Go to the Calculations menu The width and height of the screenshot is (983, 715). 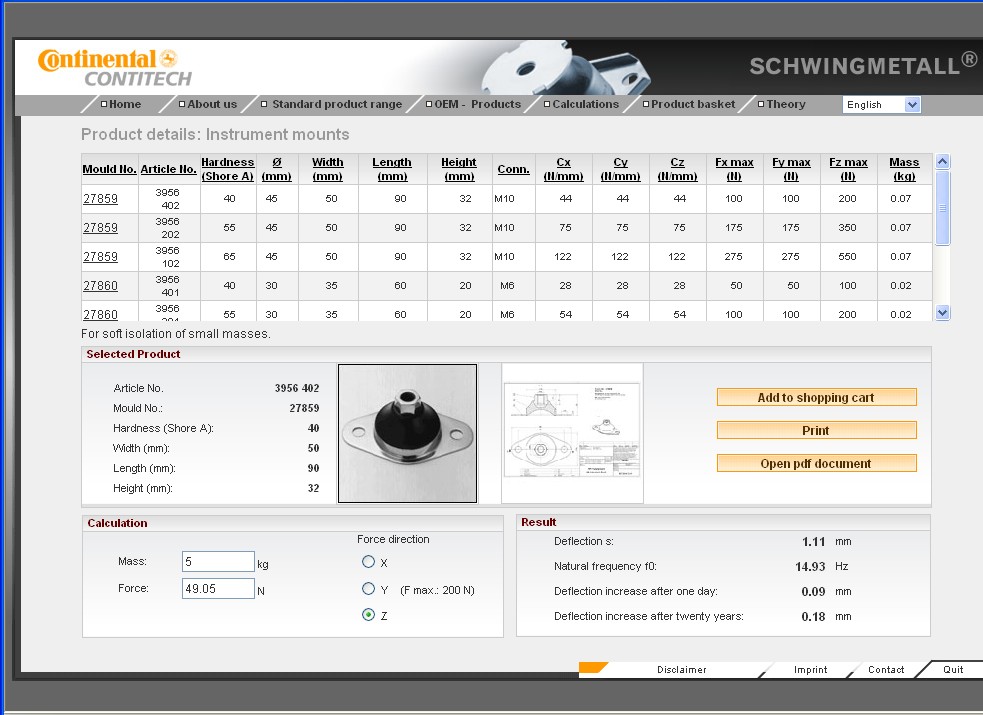click(x=585, y=104)
